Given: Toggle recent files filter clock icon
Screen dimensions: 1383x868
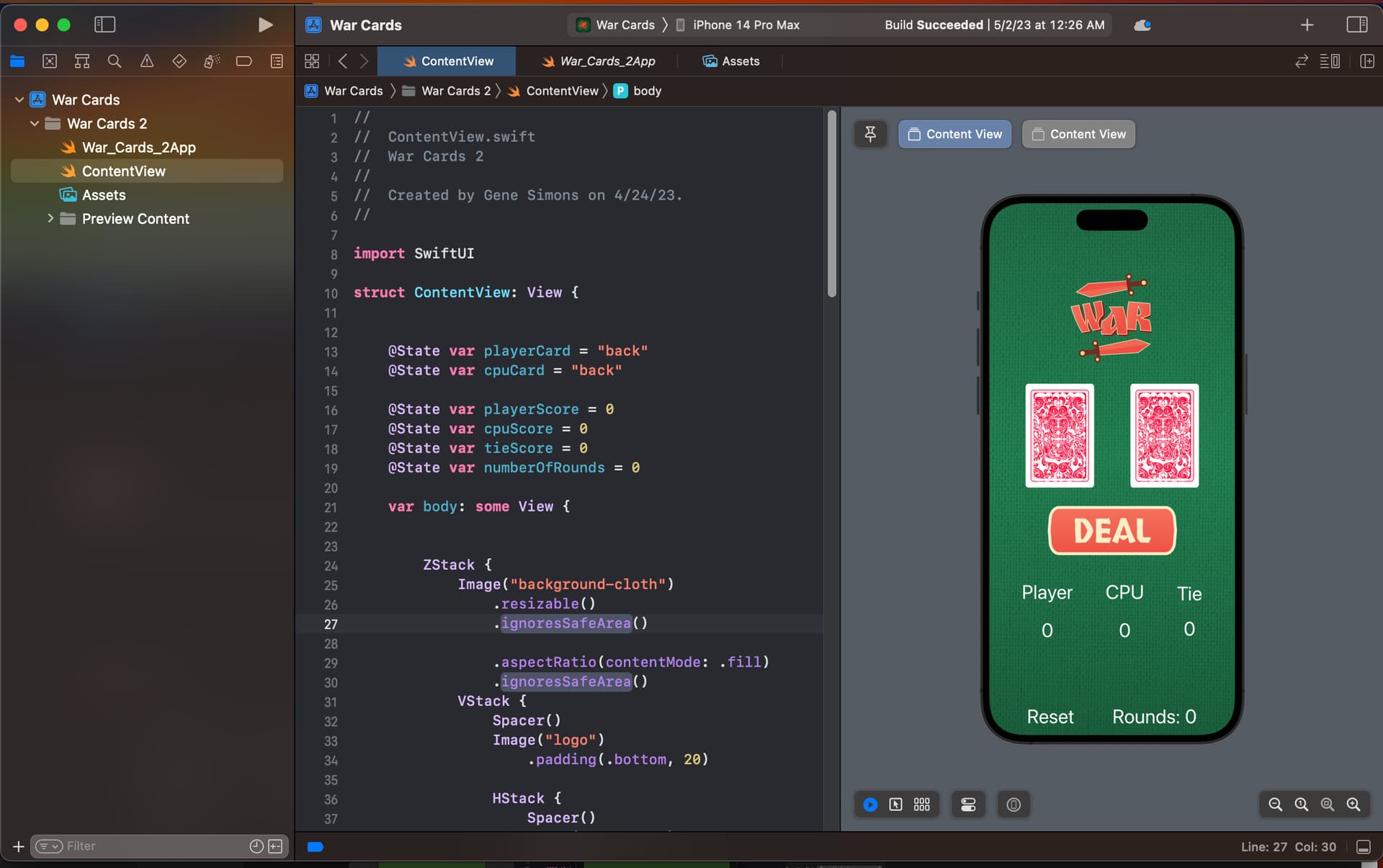Looking at the screenshot, I should pyautogui.click(x=256, y=846).
